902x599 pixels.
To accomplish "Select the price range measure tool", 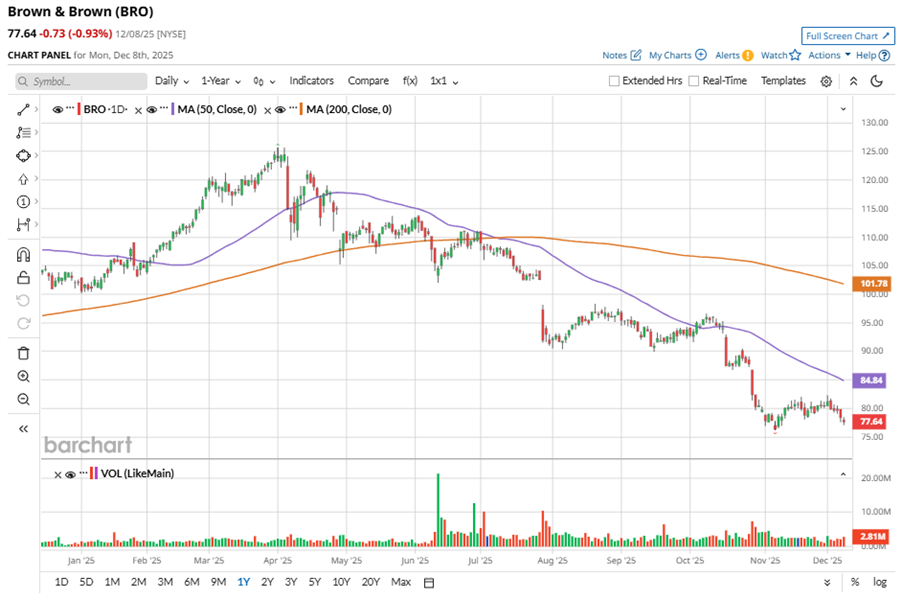I will click(23, 224).
